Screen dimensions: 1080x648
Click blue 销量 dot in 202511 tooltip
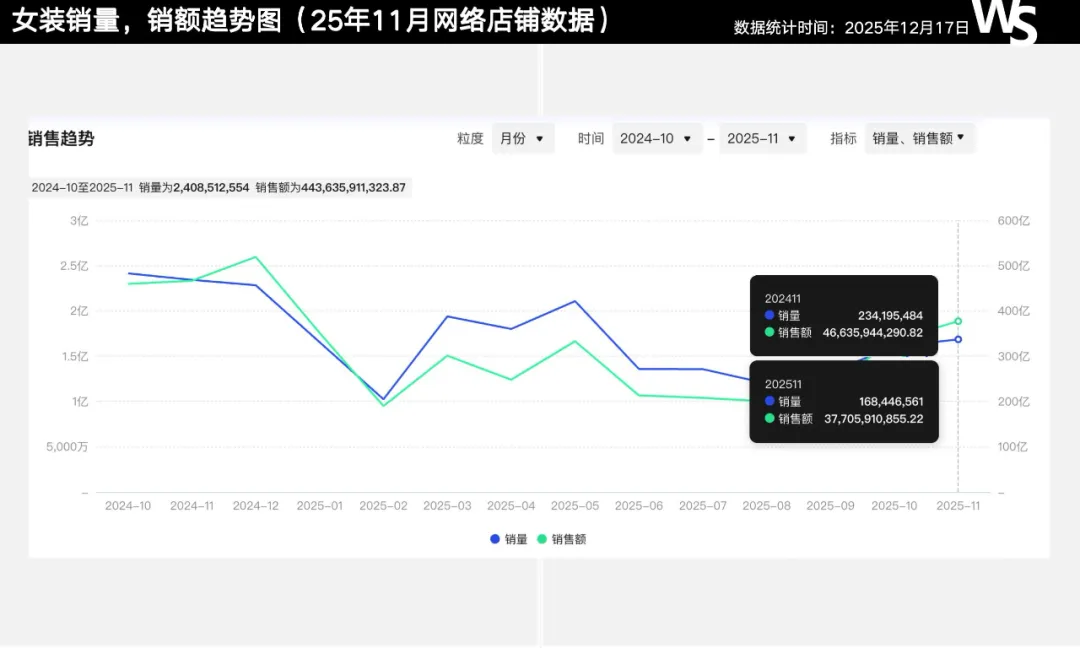tap(770, 401)
